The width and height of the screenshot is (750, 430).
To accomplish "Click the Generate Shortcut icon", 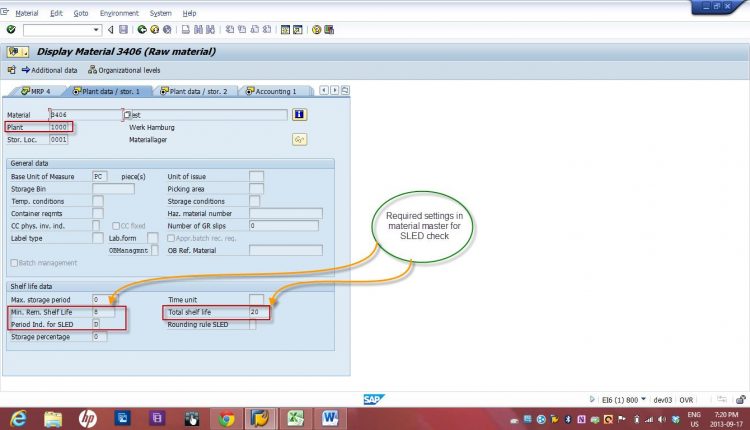I will click(298, 30).
